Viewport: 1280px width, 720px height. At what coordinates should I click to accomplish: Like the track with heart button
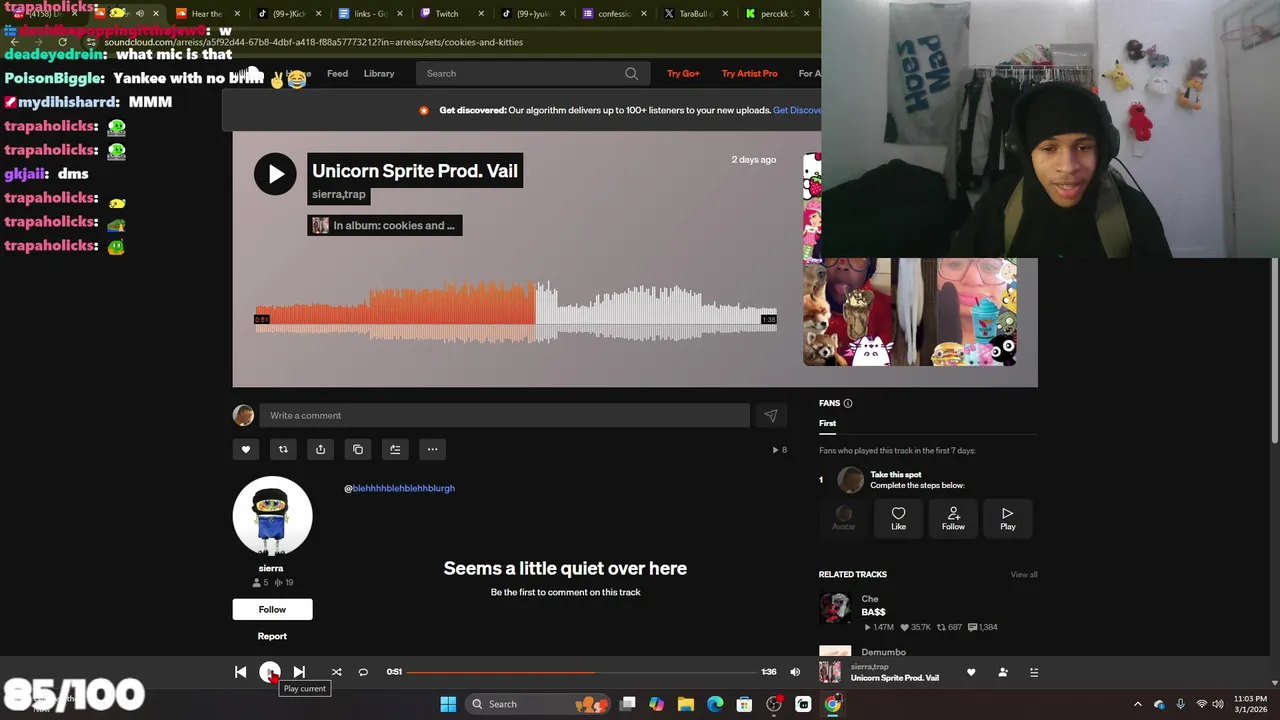coord(246,449)
